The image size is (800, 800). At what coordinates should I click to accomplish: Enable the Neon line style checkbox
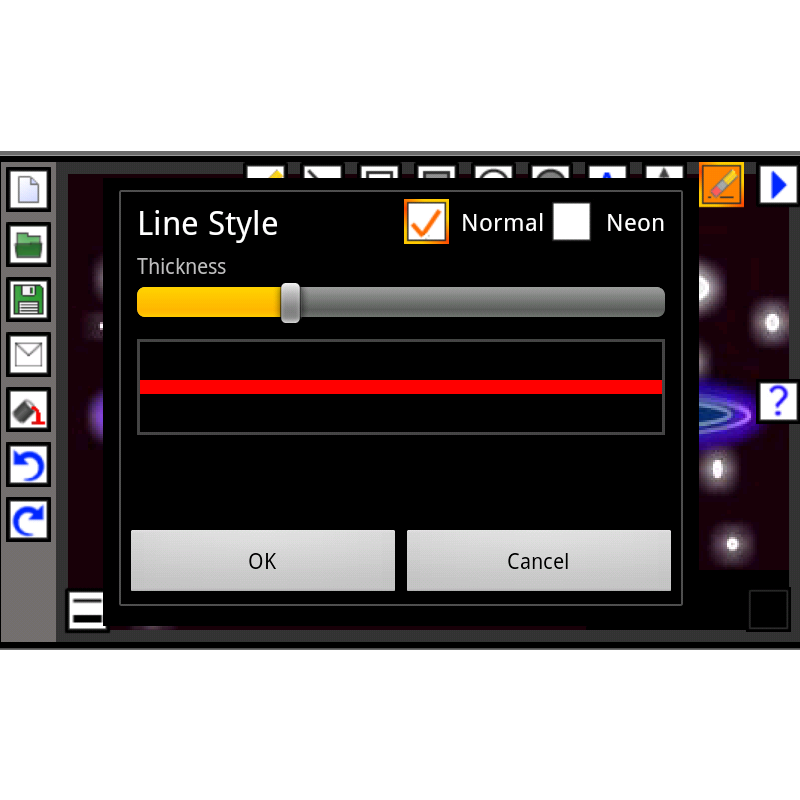coord(571,221)
